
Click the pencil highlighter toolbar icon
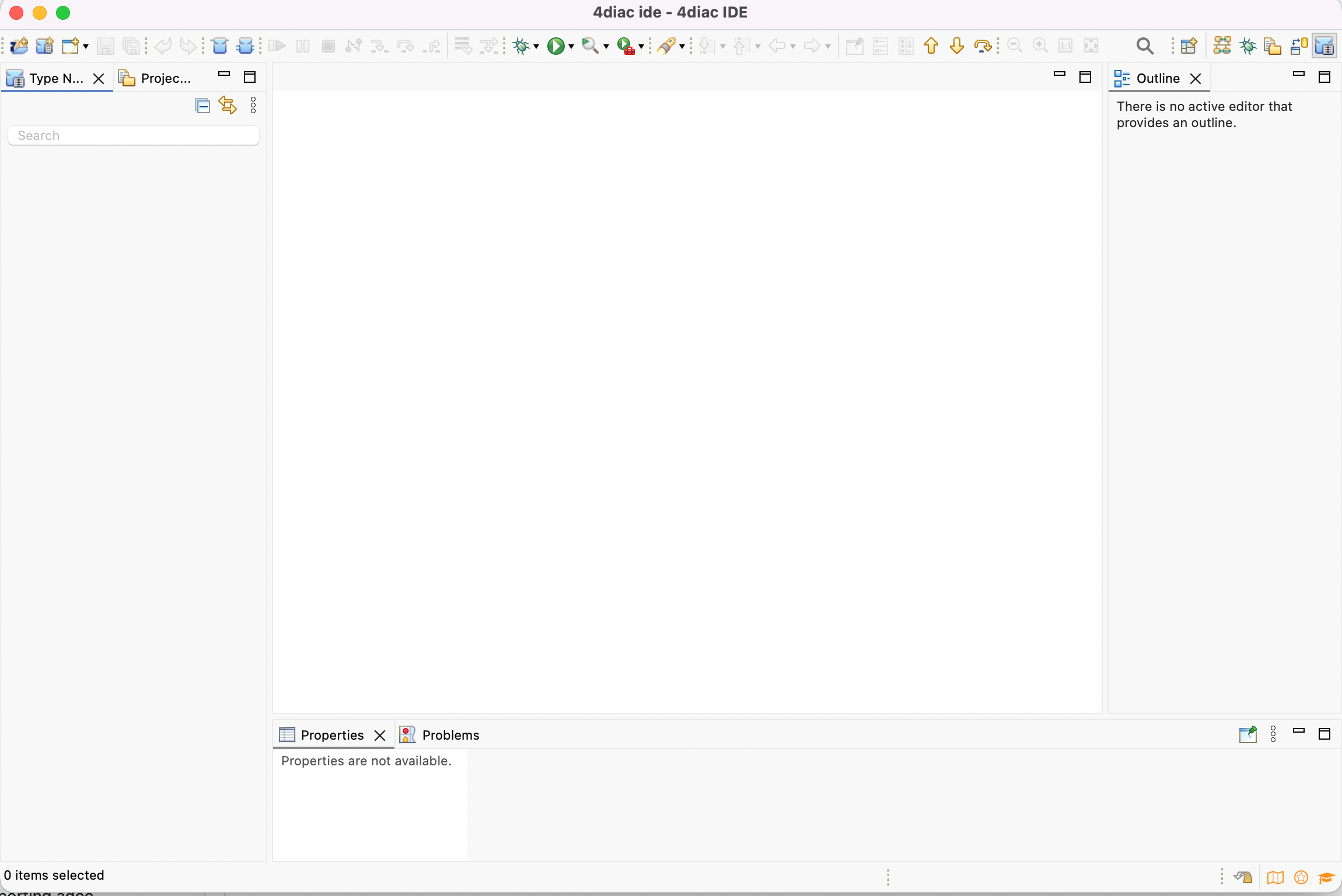(666, 45)
